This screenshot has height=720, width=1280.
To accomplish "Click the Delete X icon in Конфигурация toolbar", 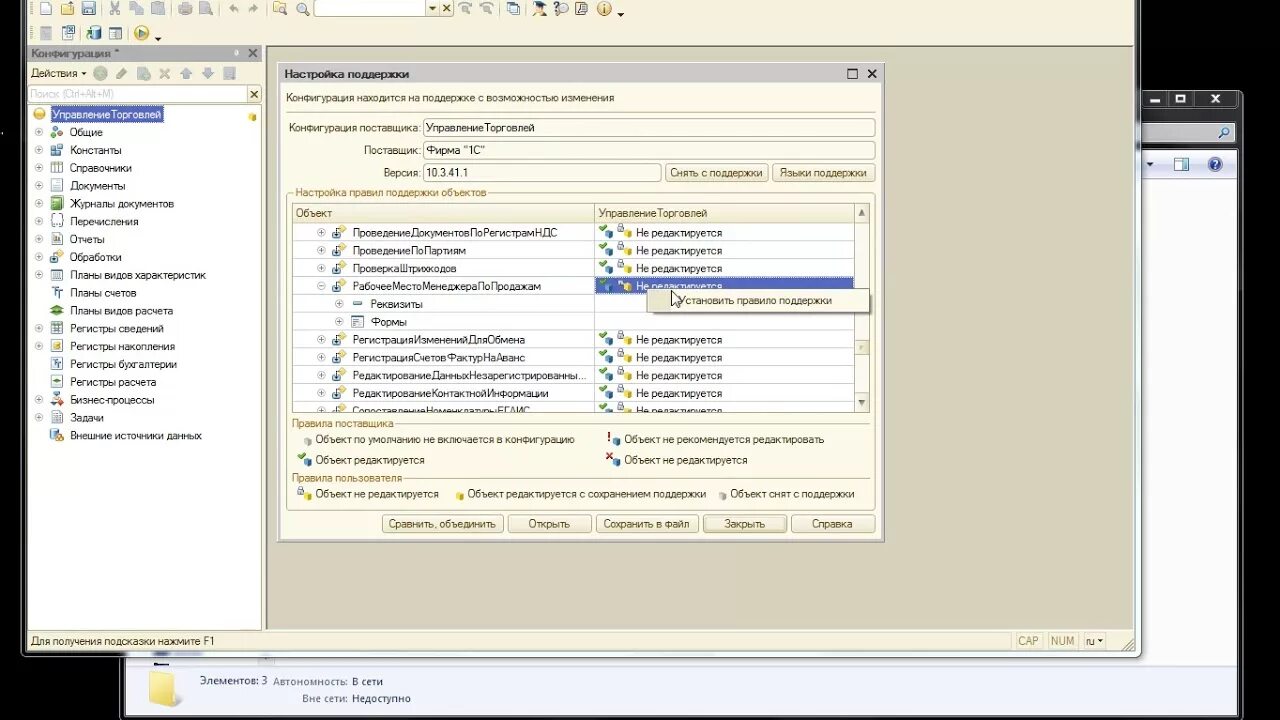I will 164,74.
